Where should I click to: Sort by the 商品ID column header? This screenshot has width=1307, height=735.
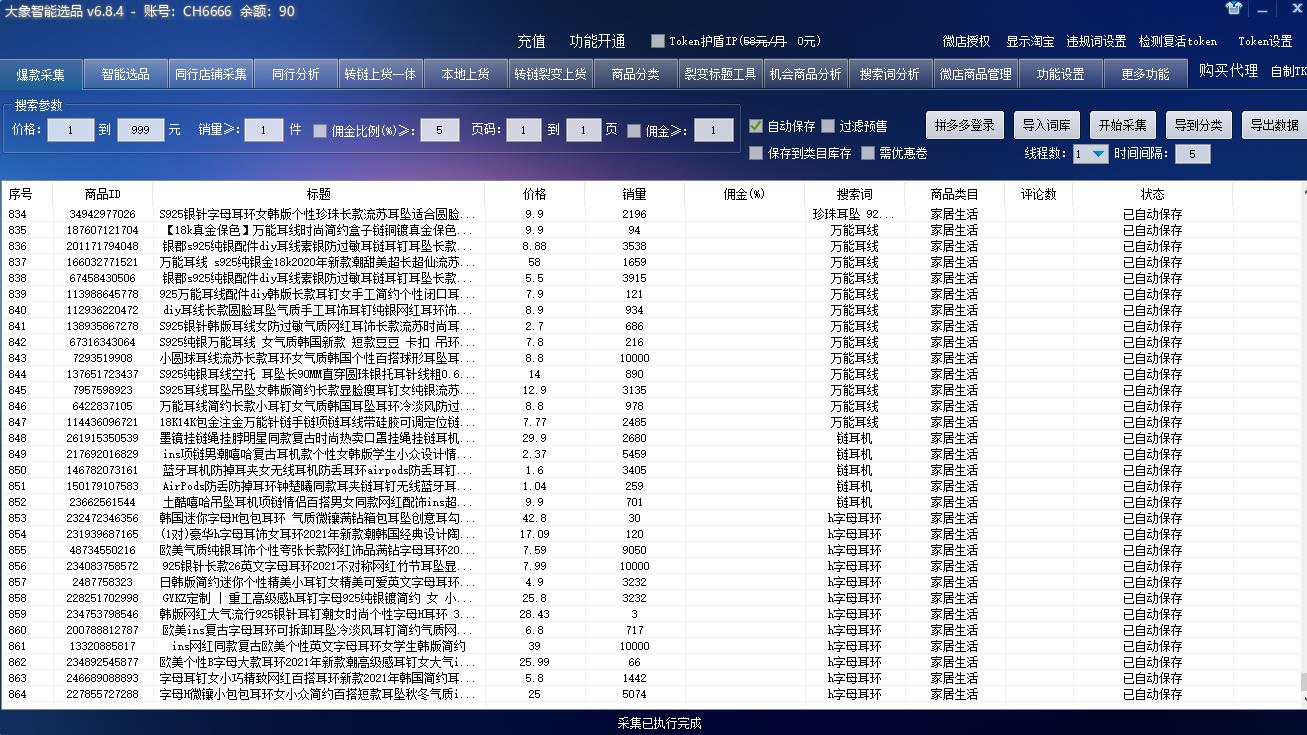[x=103, y=194]
